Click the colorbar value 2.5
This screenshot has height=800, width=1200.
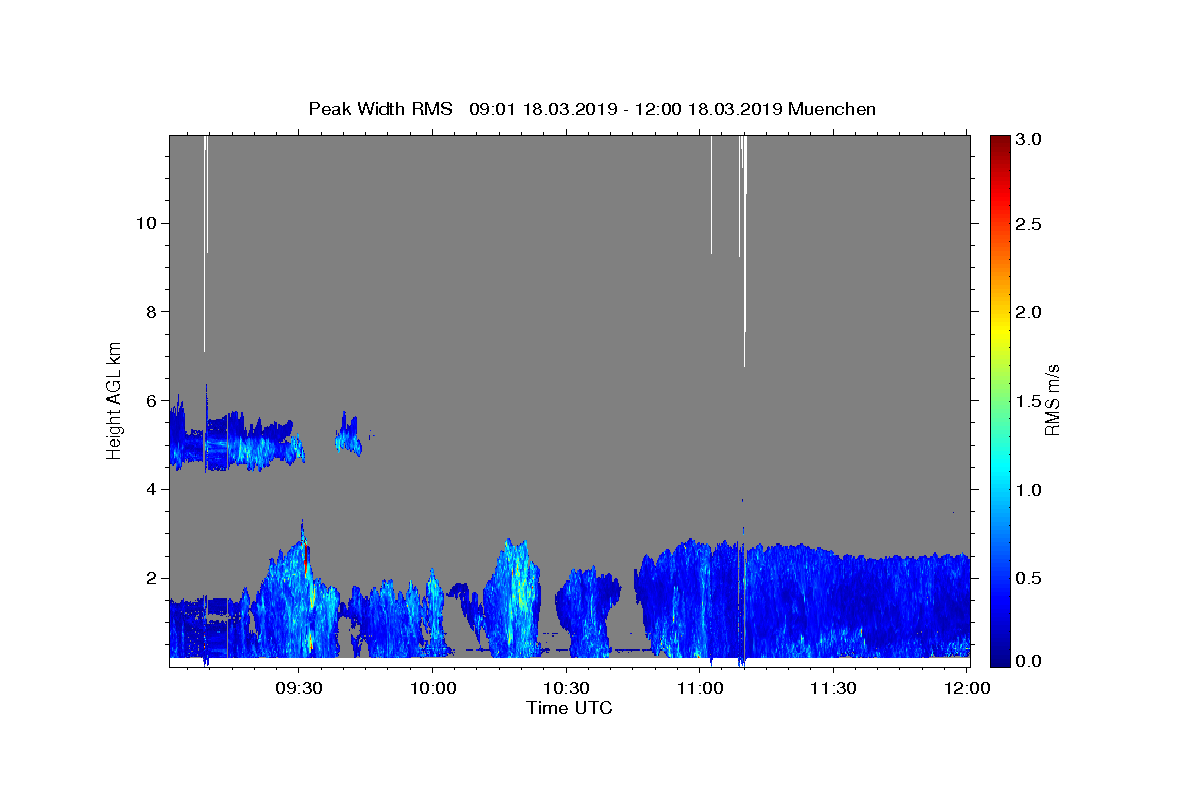(x=1028, y=224)
